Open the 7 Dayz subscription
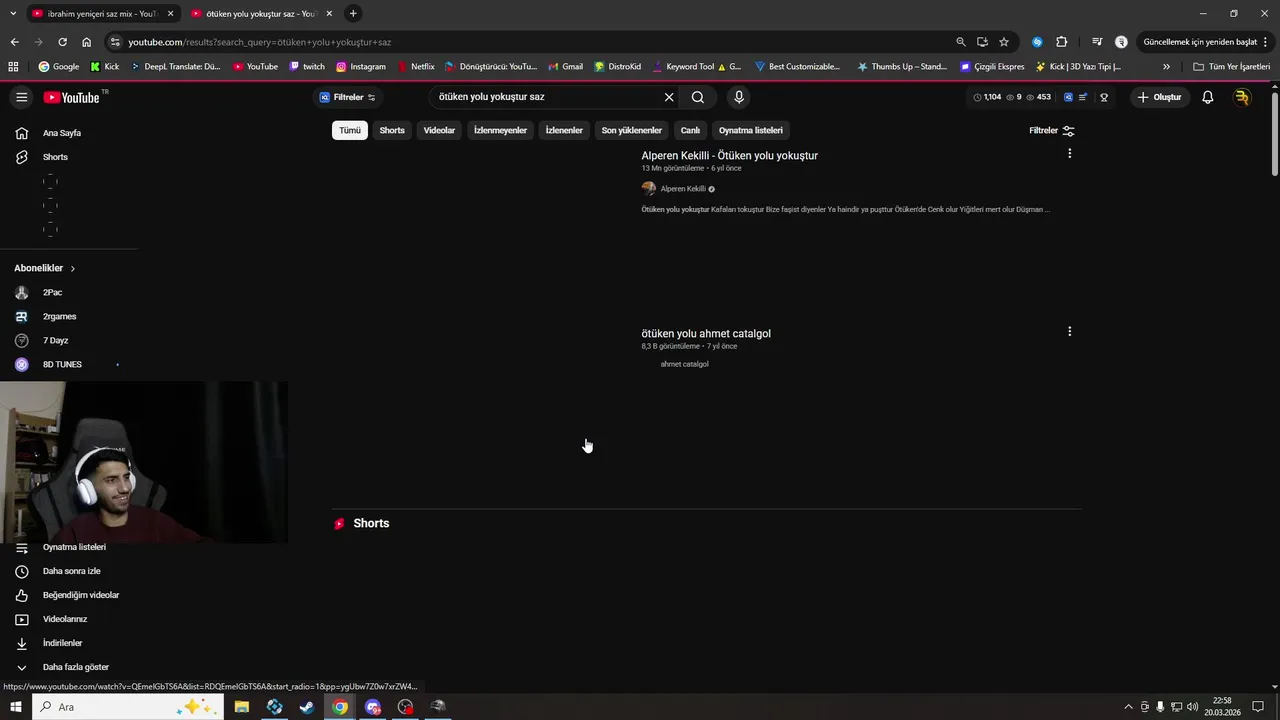The height and width of the screenshot is (720, 1280). point(55,340)
